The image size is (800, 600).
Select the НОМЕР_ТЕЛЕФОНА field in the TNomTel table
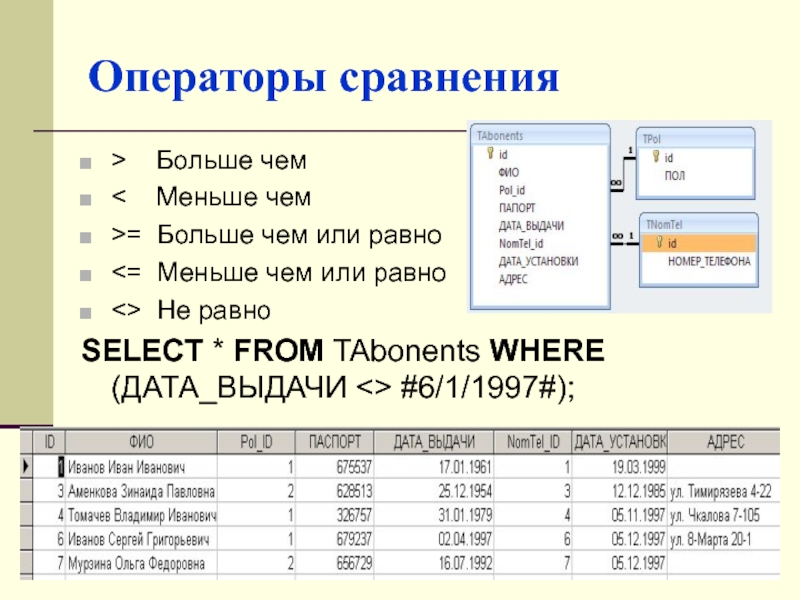point(709,261)
